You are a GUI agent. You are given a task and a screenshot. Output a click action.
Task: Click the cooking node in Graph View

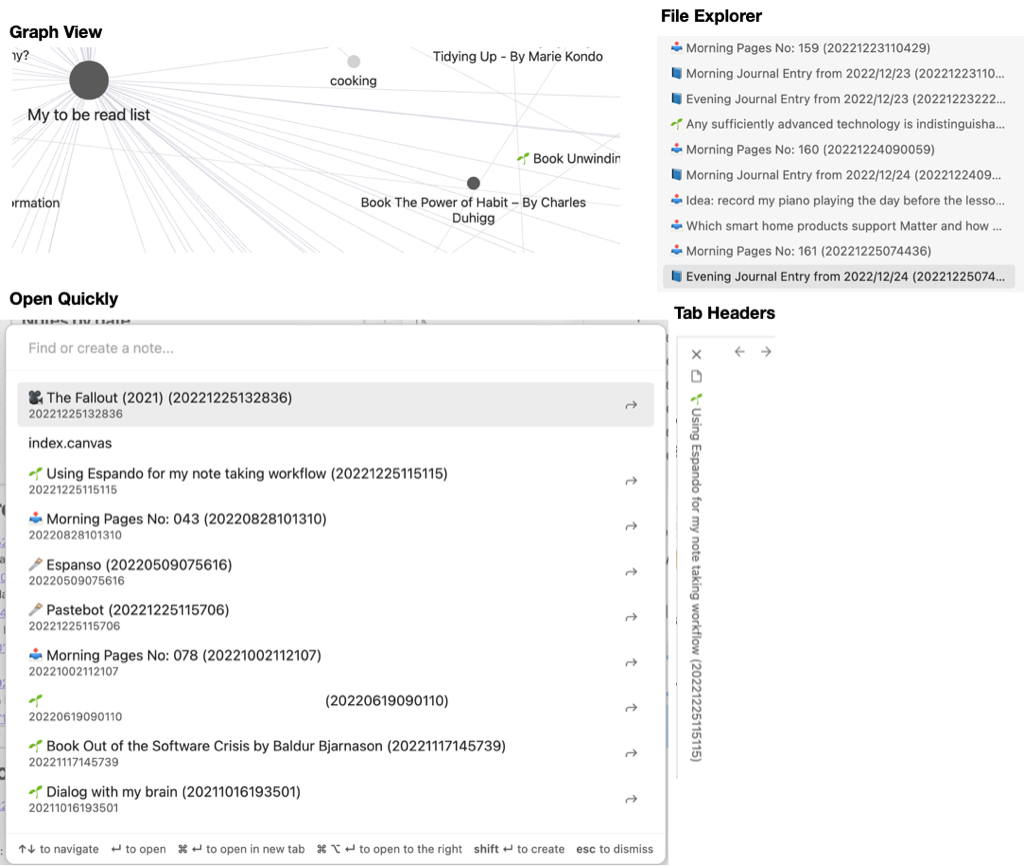point(353,62)
